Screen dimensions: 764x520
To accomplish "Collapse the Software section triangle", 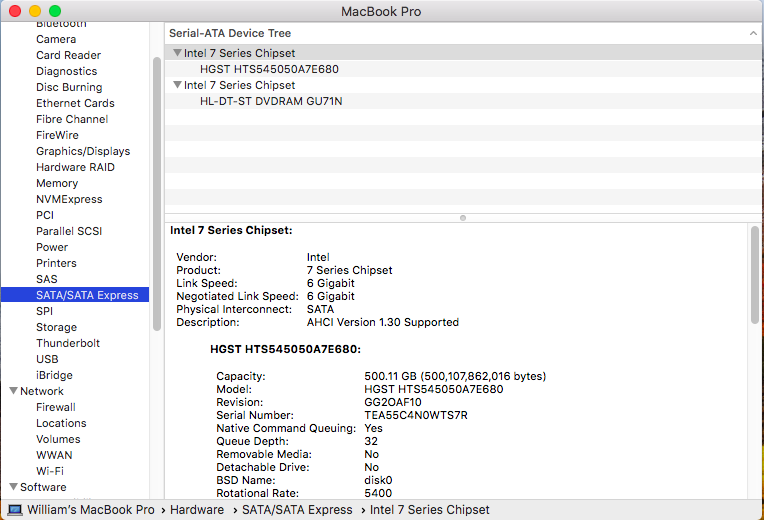I will click(13, 487).
